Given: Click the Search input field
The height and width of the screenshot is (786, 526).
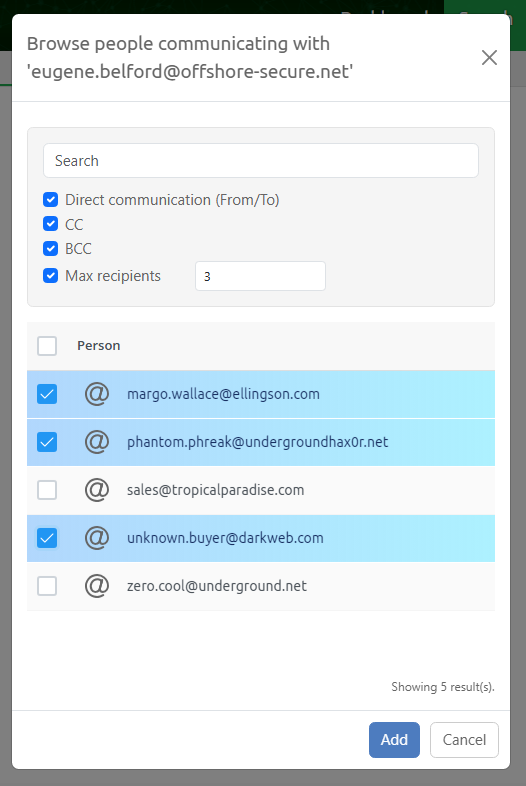Looking at the screenshot, I should (261, 160).
